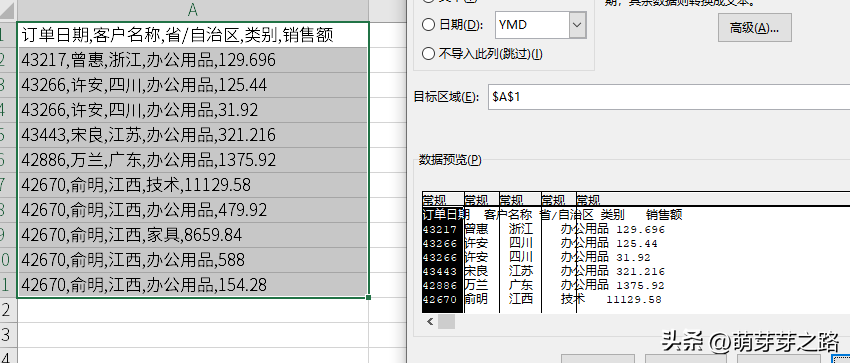Select cell 43266,许安,四川,办公用品,31.92

tap(192, 110)
